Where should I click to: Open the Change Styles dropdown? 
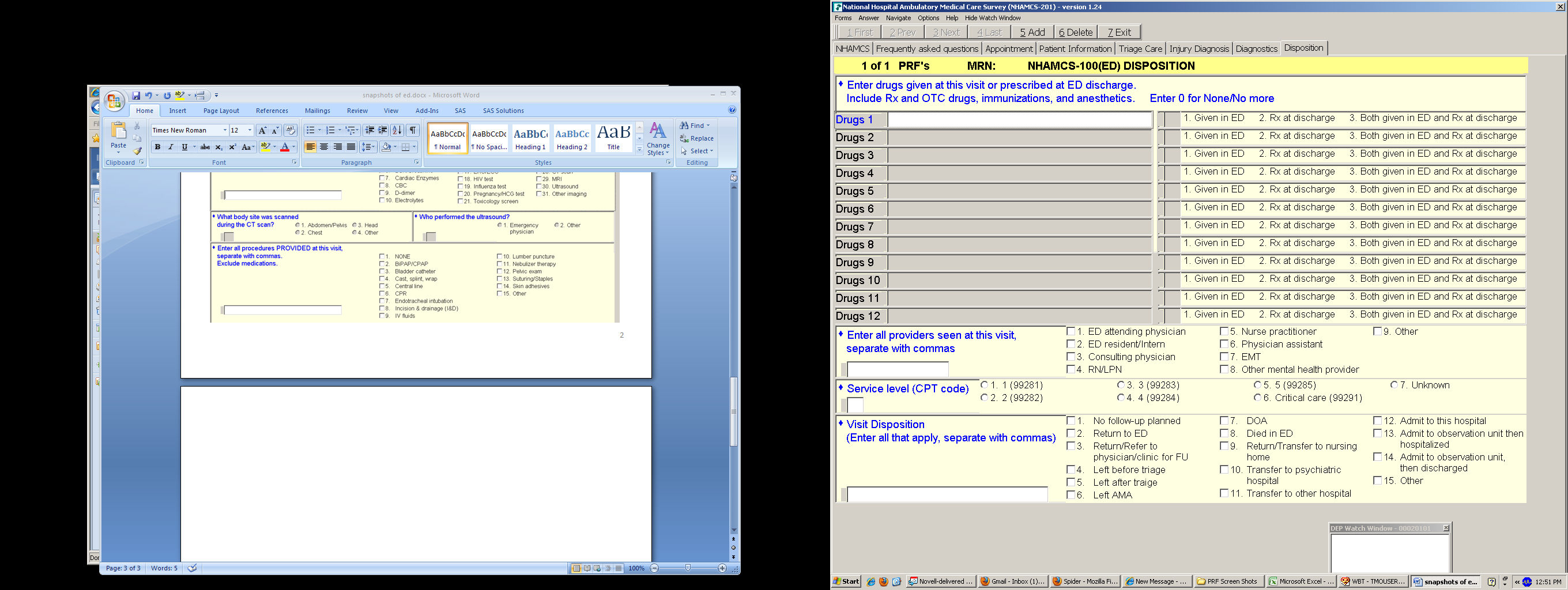pyautogui.click(x=657, y=139)
